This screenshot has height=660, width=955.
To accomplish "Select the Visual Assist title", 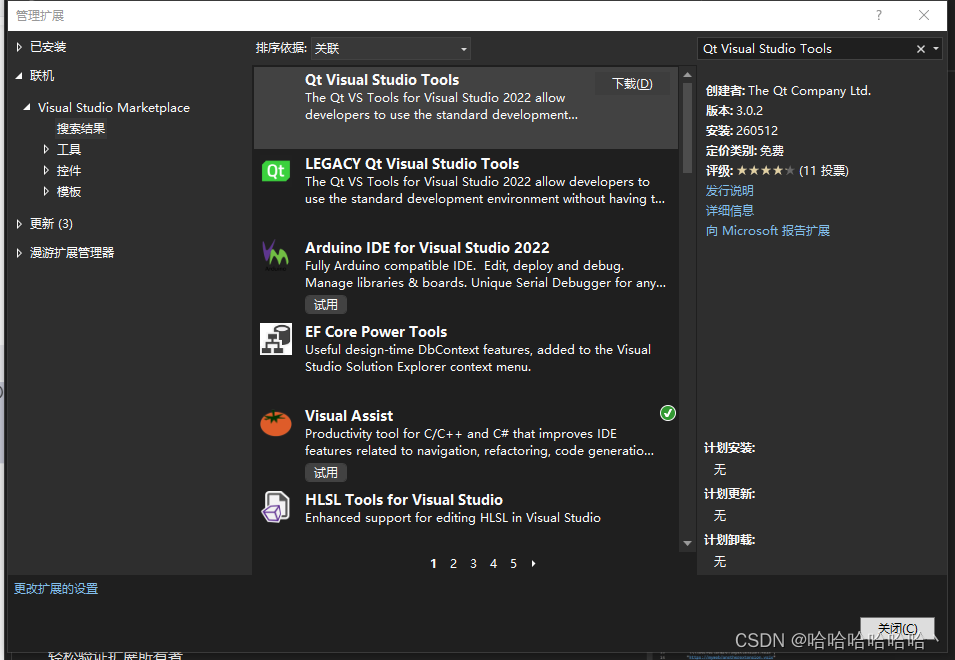I will tap(349, 416).
